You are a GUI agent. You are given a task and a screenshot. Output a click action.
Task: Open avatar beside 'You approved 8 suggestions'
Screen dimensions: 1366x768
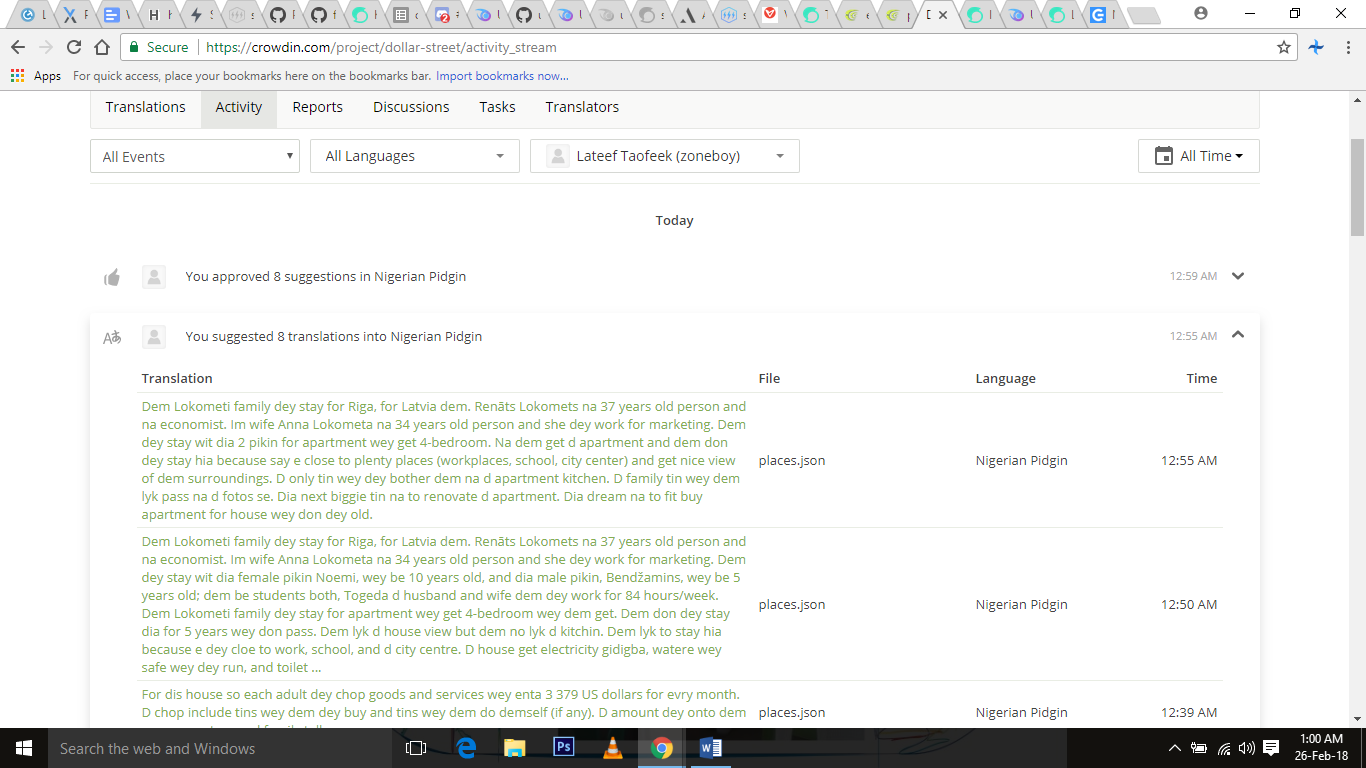point(154,277)
